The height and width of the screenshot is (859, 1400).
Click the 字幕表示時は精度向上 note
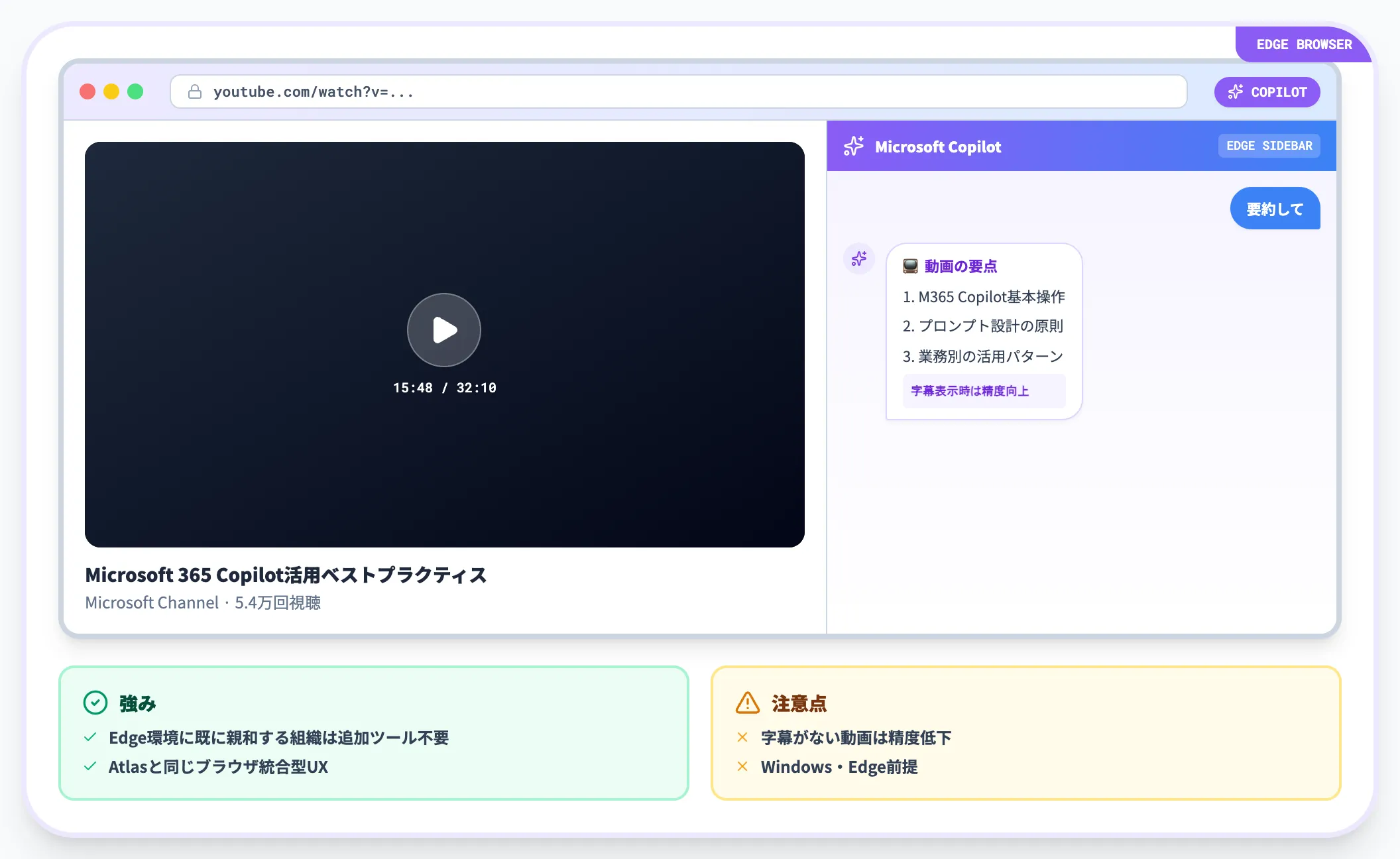984,391
